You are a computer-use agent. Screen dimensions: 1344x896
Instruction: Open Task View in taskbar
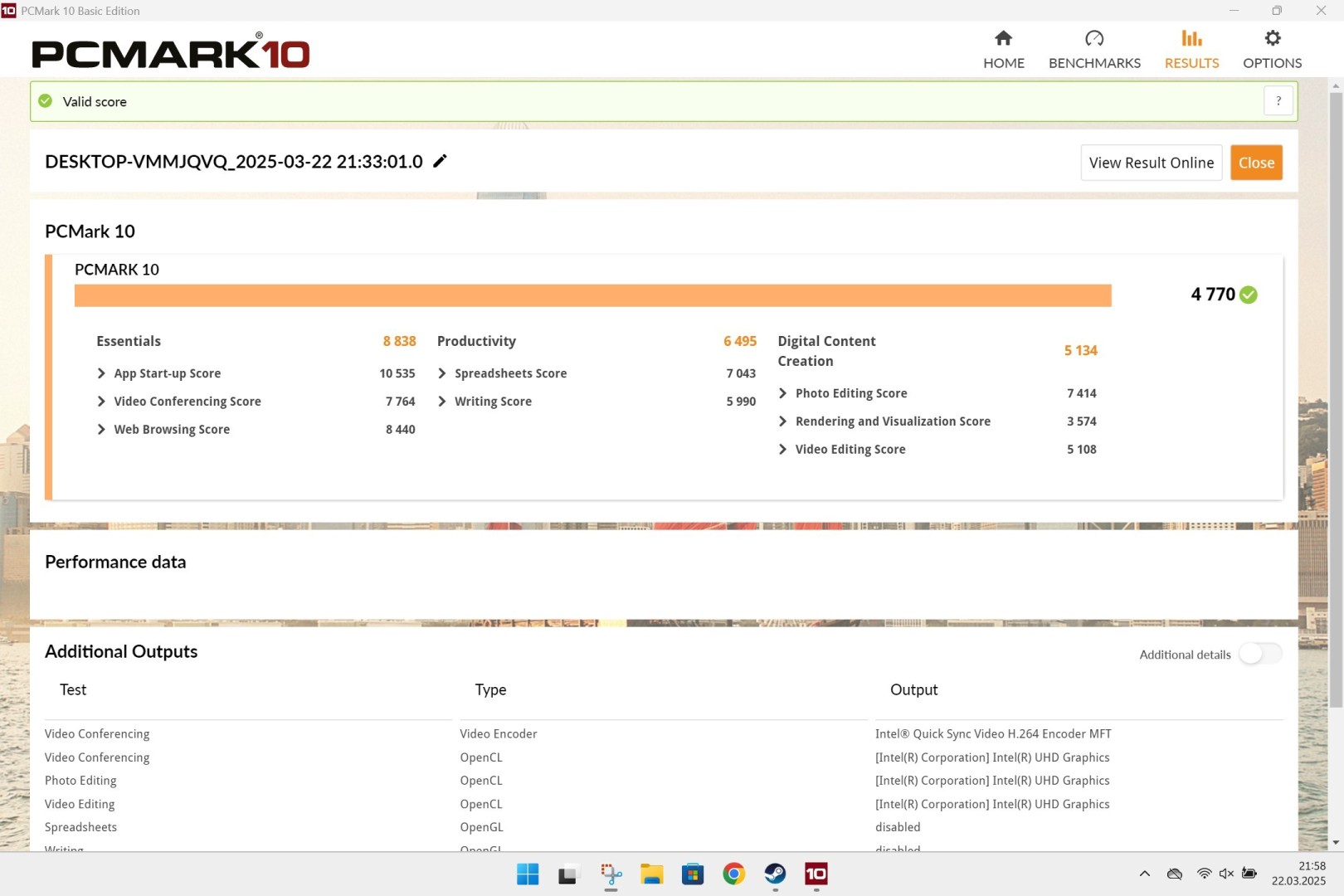[567, 874]
